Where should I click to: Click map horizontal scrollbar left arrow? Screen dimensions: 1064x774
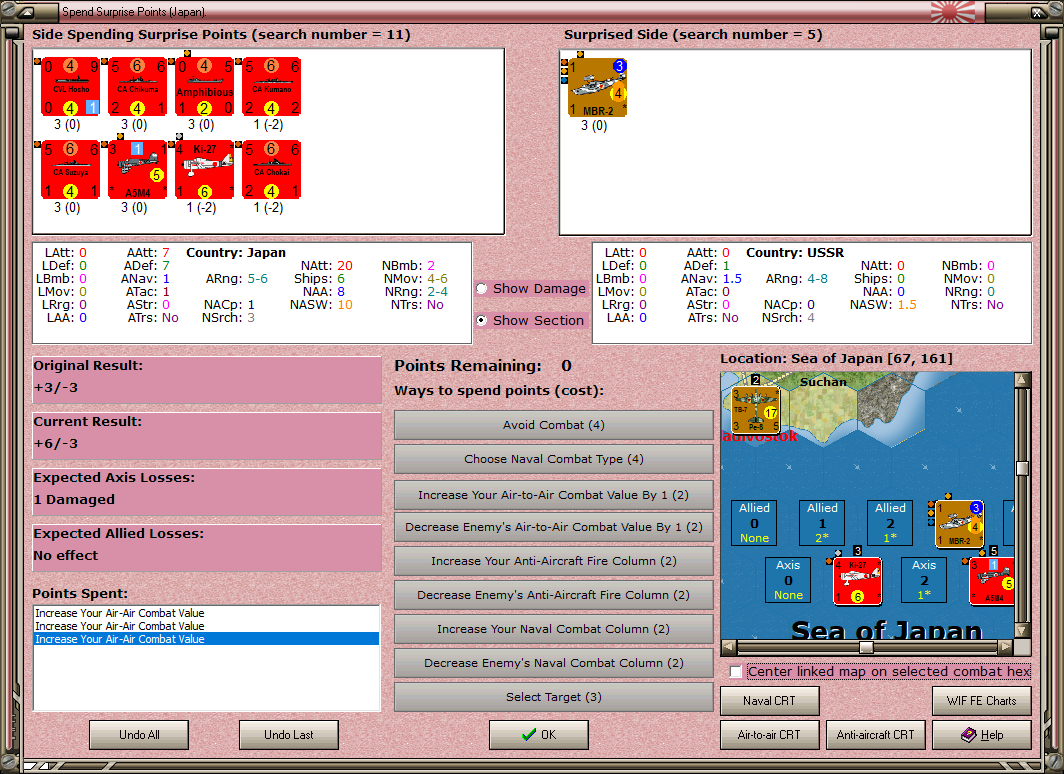[x=729, y=646]
